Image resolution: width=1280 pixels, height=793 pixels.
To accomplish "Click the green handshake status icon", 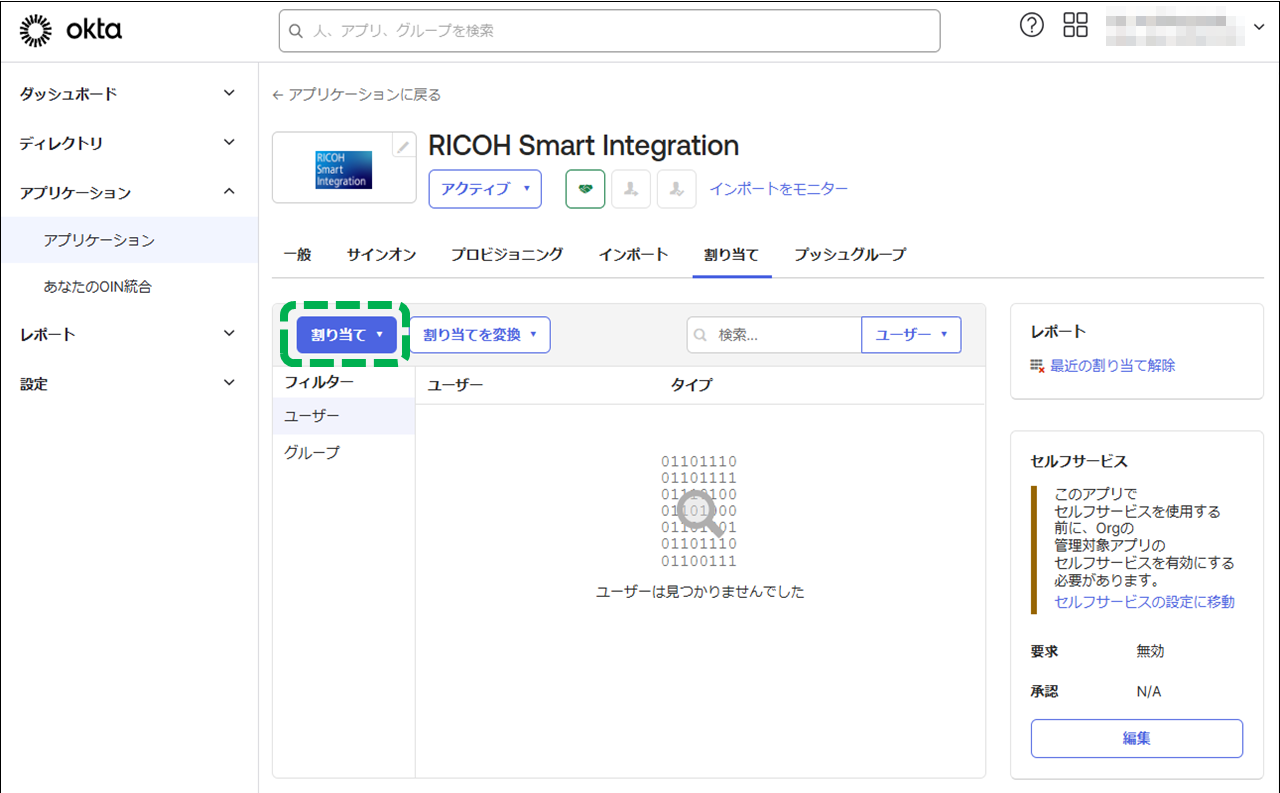I will click(x=585, y=189).
